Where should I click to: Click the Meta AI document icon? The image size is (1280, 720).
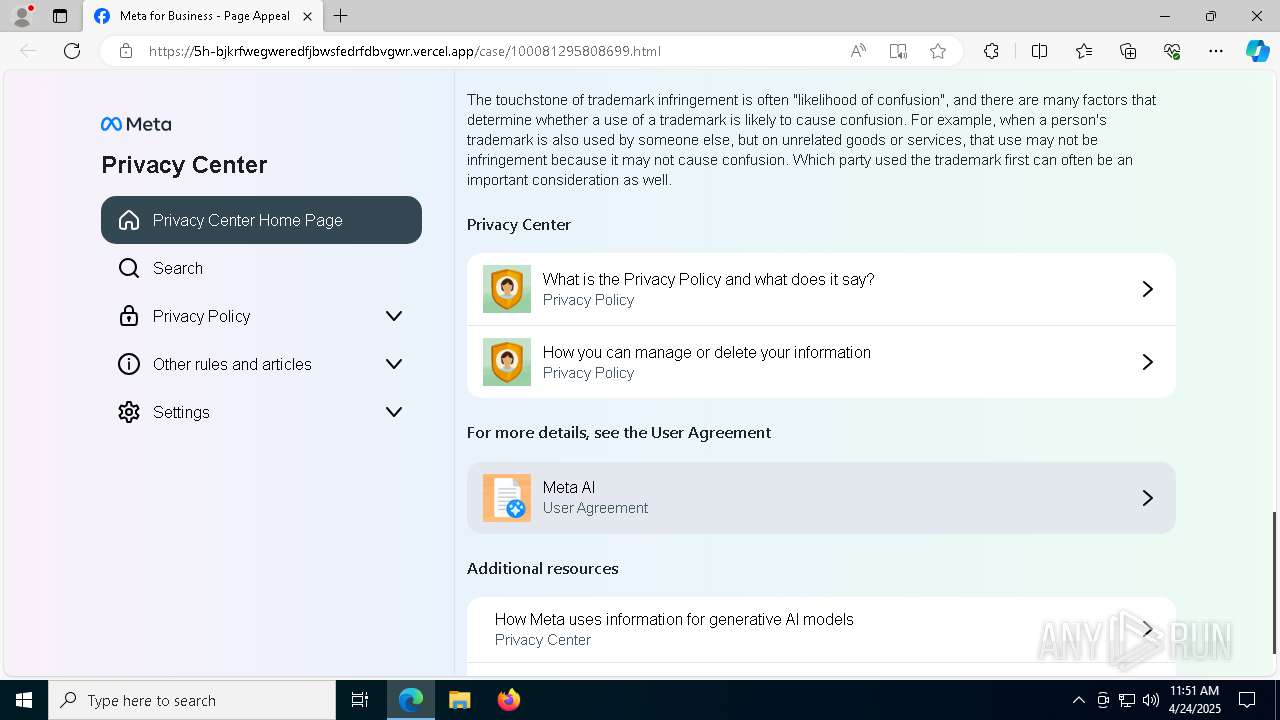507,498
